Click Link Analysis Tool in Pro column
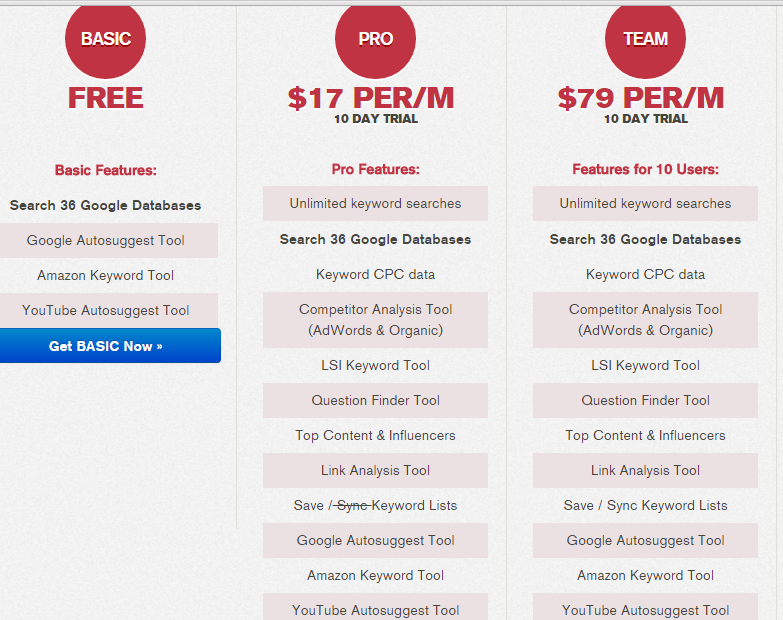The image size is (783, 620). 375,470
